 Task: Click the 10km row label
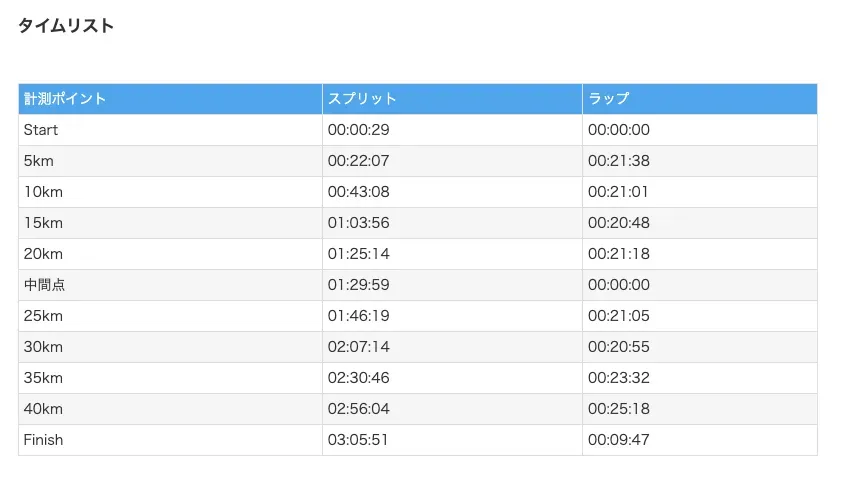coord(43,192)
